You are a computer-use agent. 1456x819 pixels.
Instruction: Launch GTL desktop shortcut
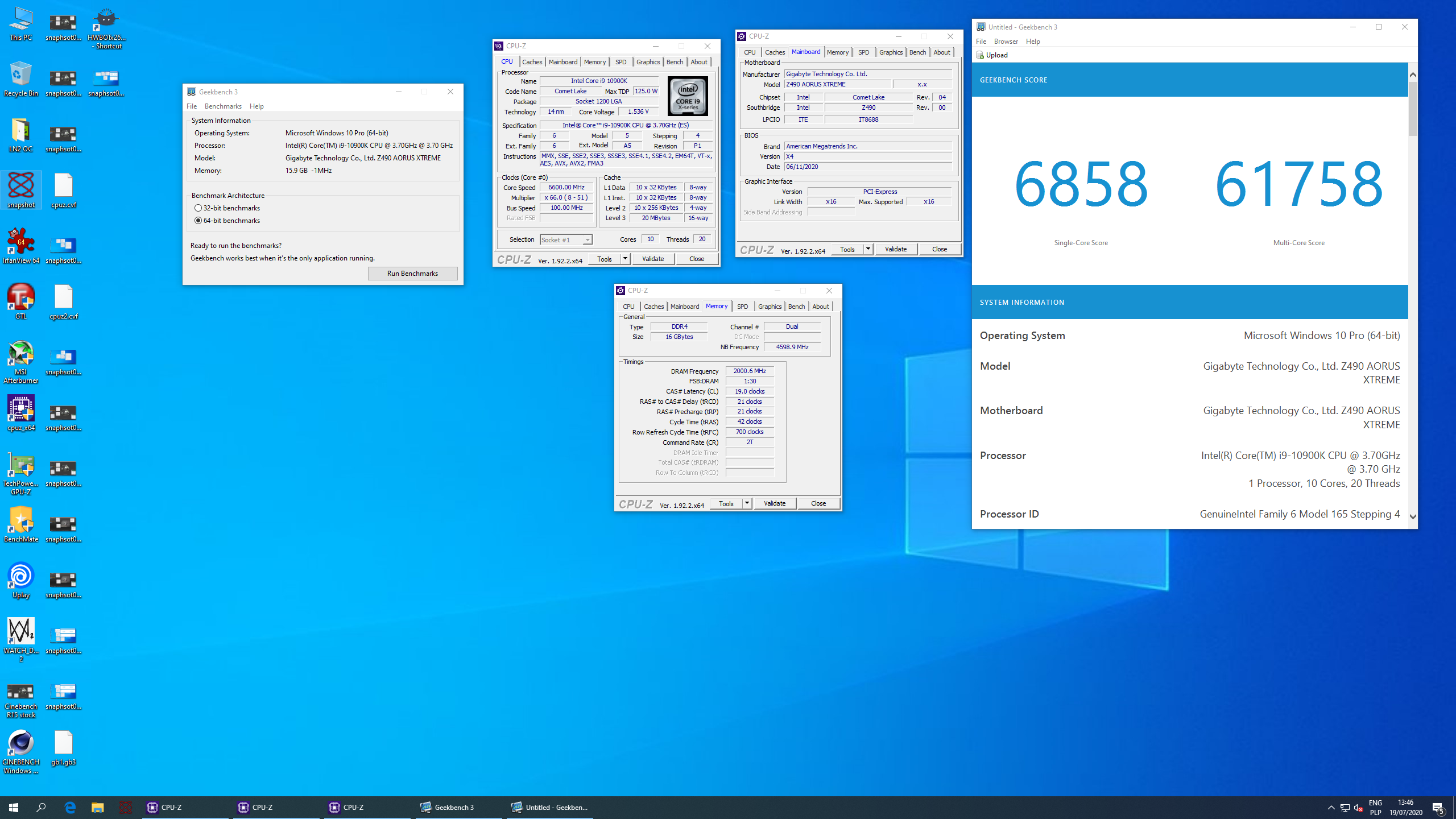[x=21, y=301]
